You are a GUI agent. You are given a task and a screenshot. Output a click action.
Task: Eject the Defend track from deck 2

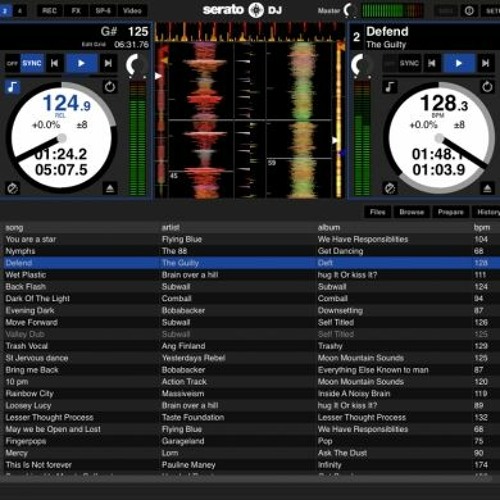(487, 189)
